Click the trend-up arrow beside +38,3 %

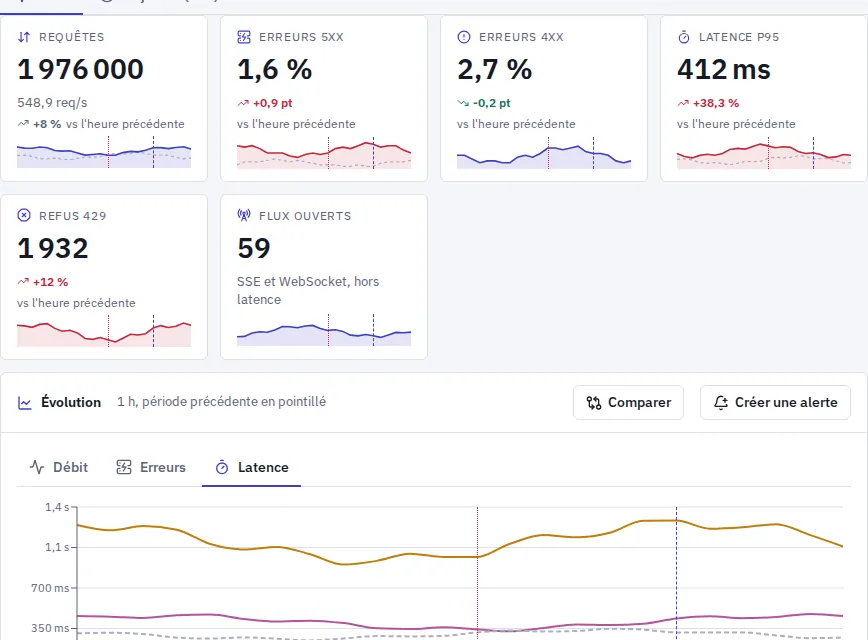click(x=683, y=103)
